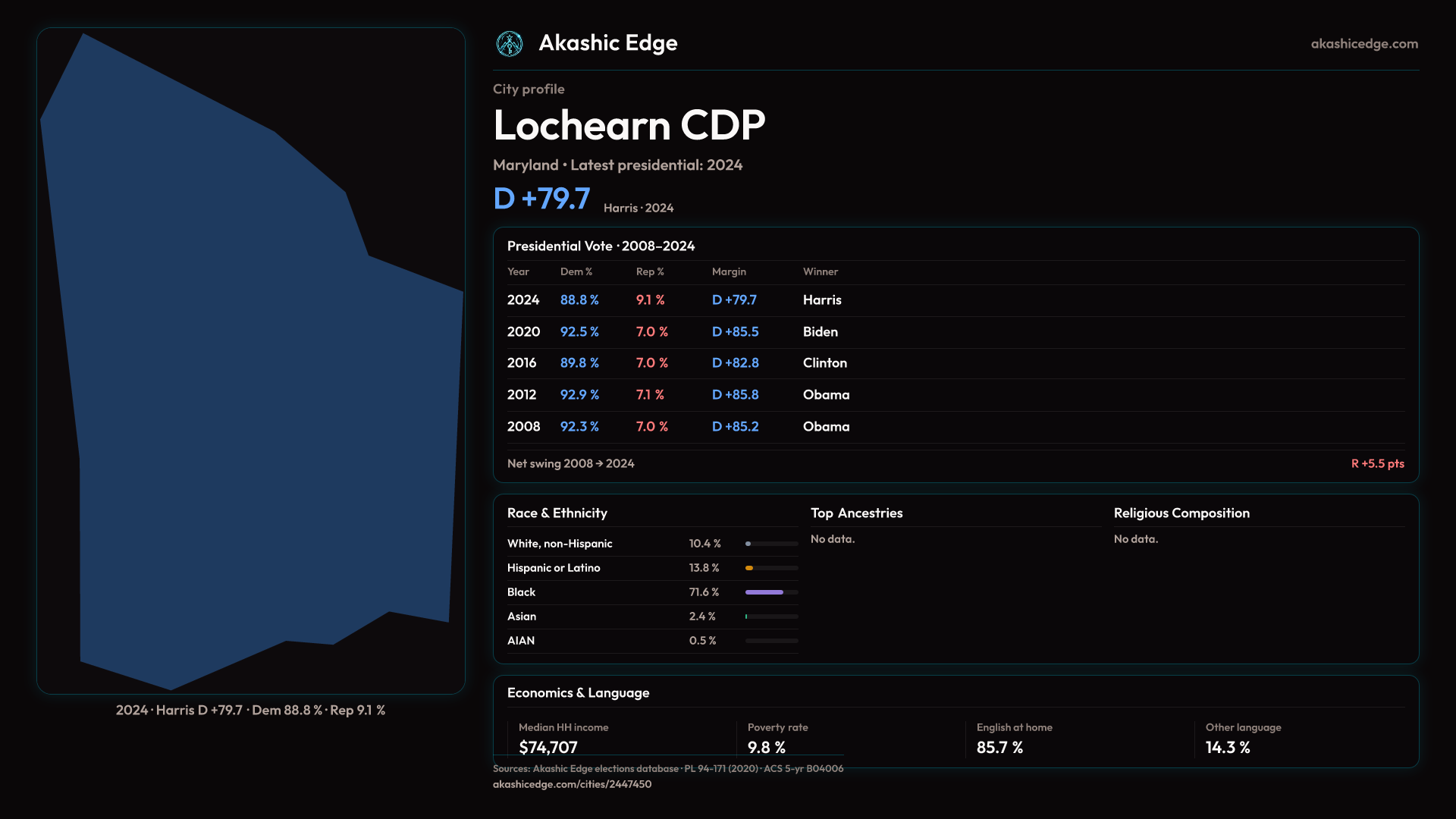Click the Akashic Edge logo icon
The image size is (1456, 819).
[510, 44]
